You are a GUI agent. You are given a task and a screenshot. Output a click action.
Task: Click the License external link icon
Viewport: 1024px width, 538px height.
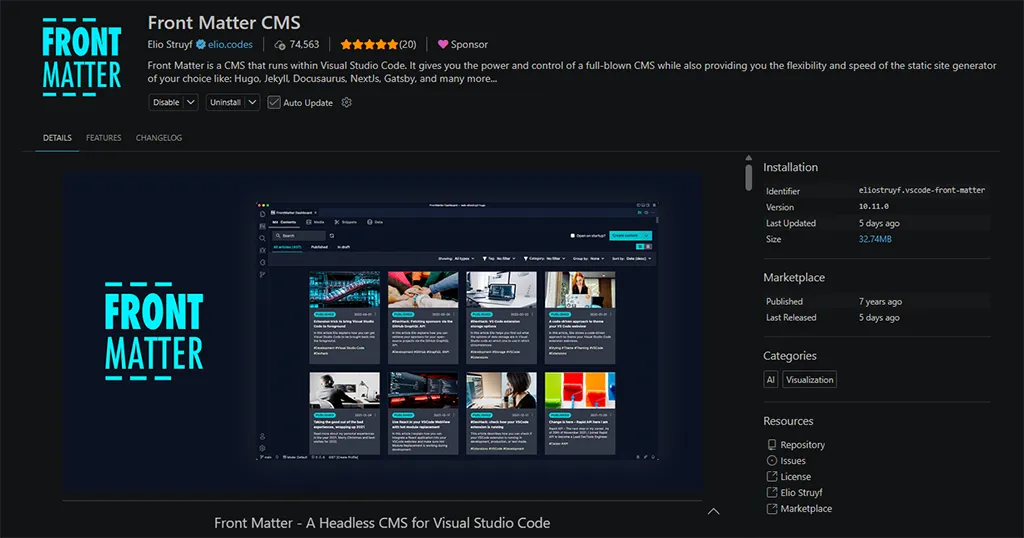click(772, 477)
